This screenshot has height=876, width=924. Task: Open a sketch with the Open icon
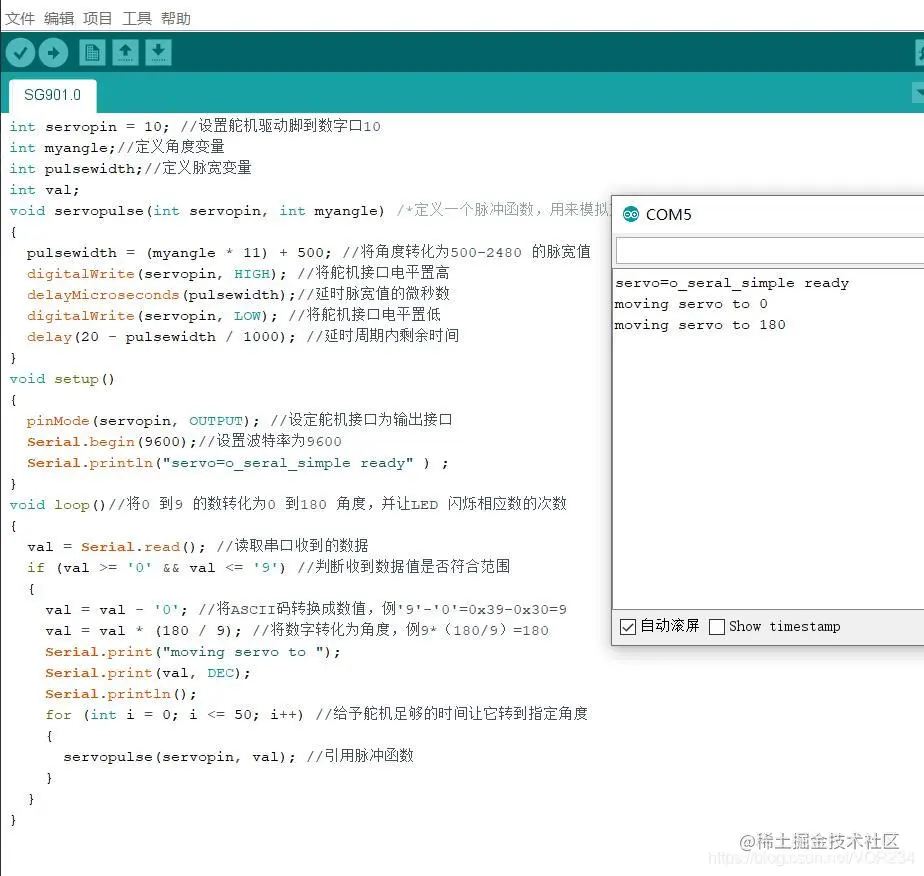(125, 53)
